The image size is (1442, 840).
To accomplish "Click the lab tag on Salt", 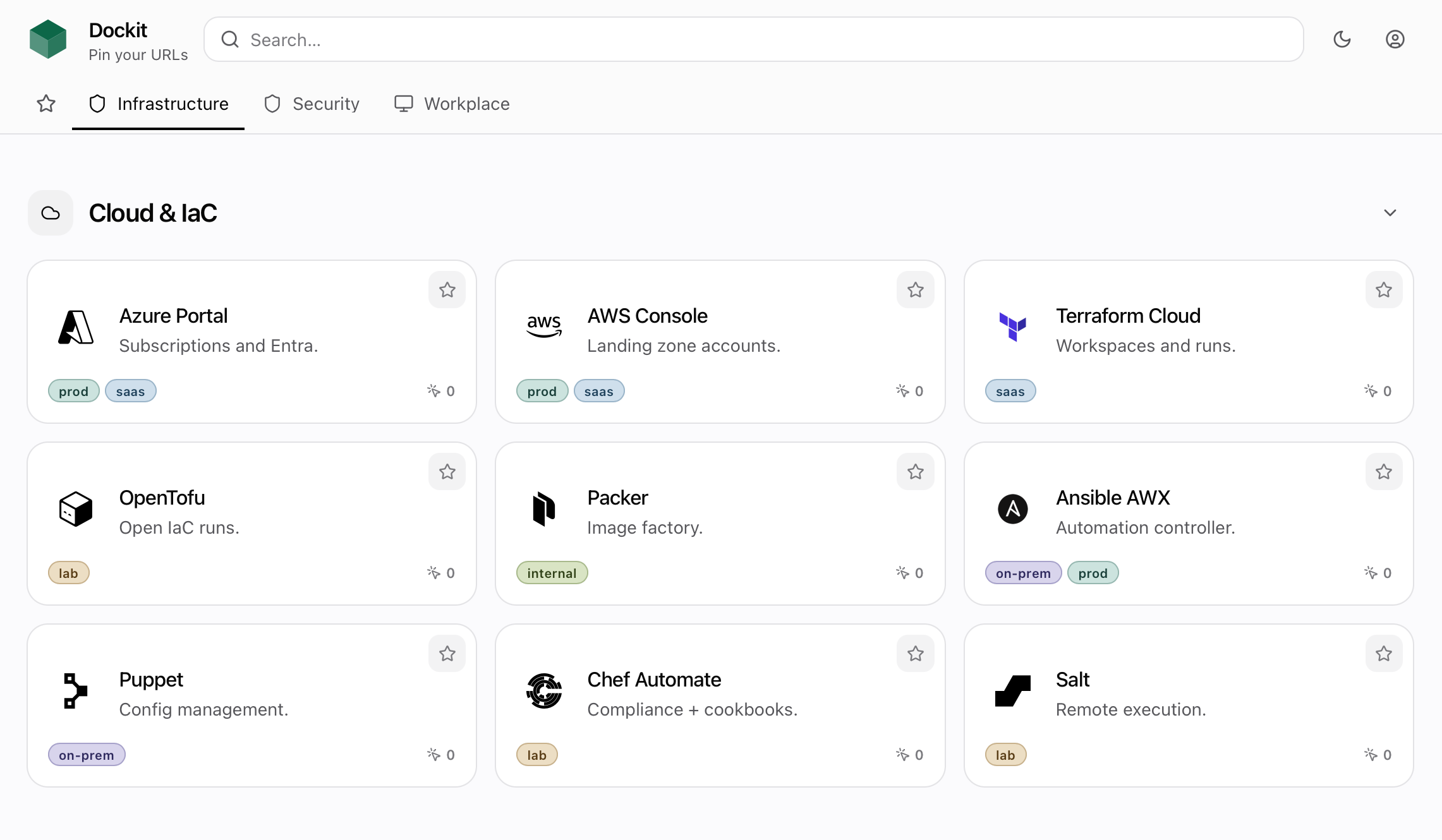I will point(1006,755).
